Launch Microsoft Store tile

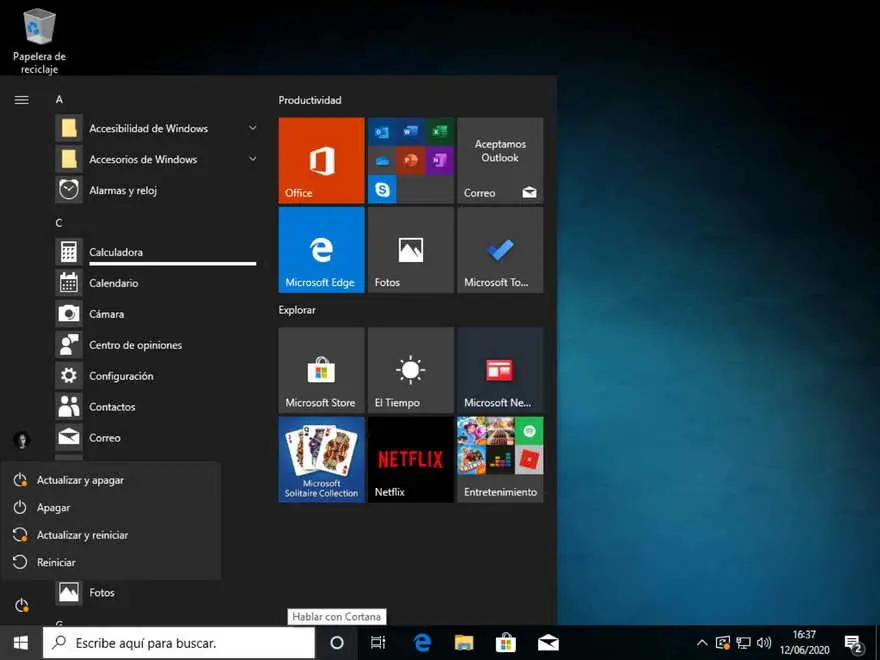click(321, 370)
